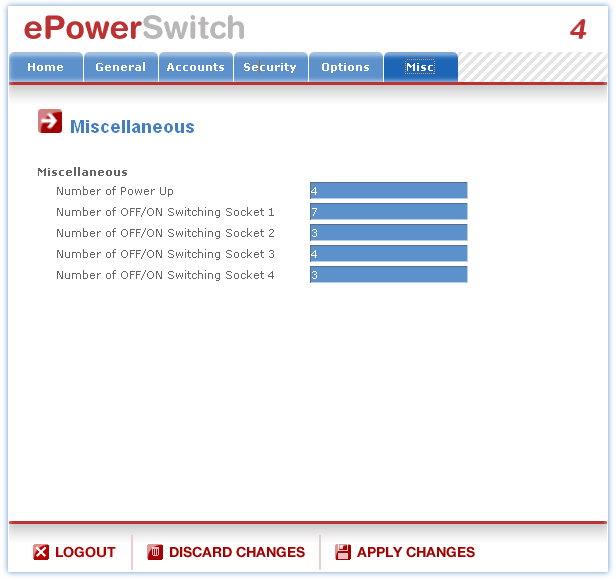Focus the Number of Power Up field

(388, 191)
